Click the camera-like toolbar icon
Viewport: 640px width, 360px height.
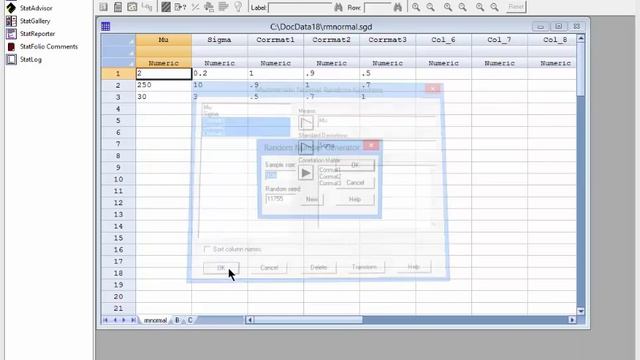pyautogui.click(x=132, y=7)
